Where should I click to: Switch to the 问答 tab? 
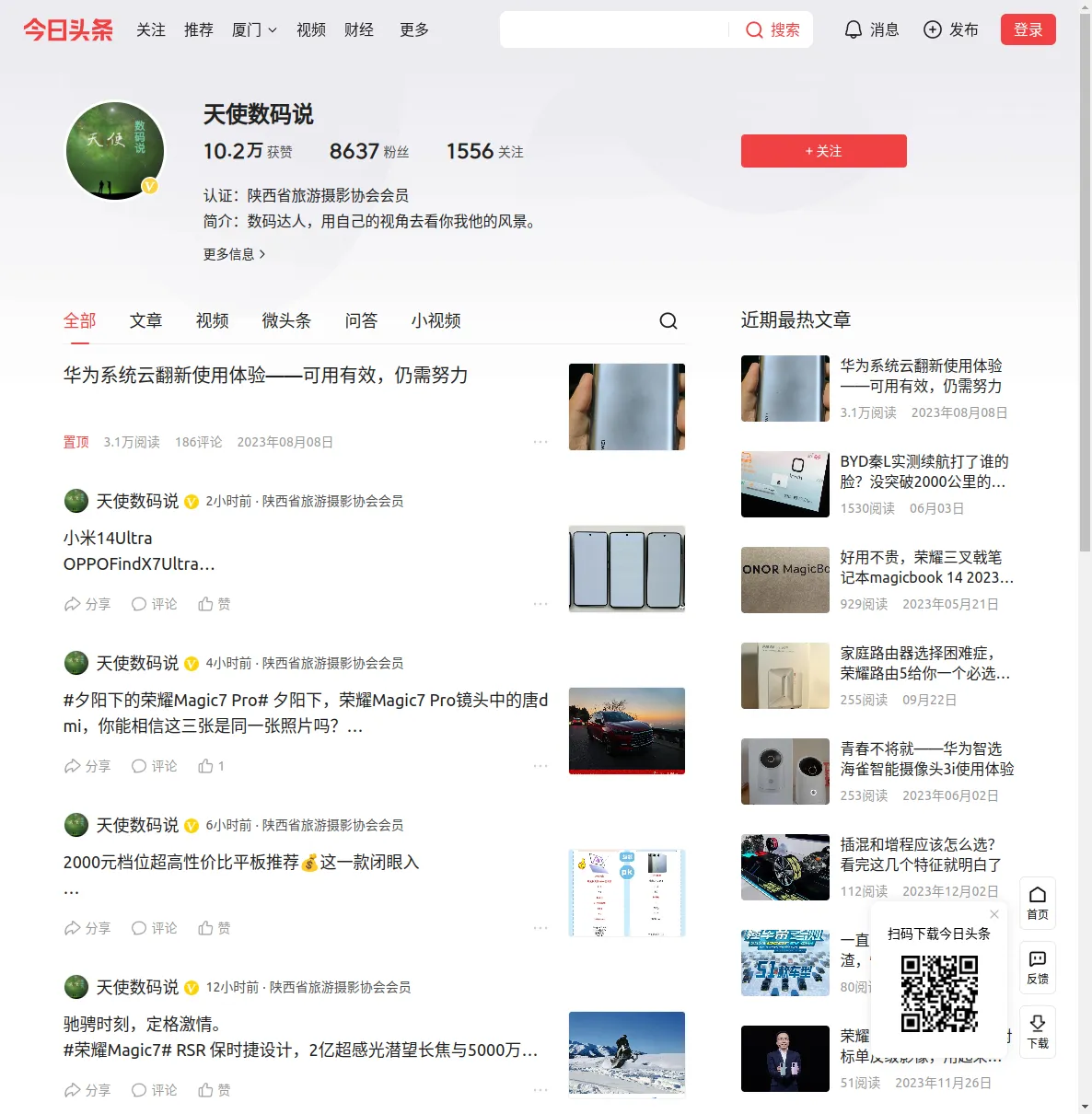[x=362, y=320]
